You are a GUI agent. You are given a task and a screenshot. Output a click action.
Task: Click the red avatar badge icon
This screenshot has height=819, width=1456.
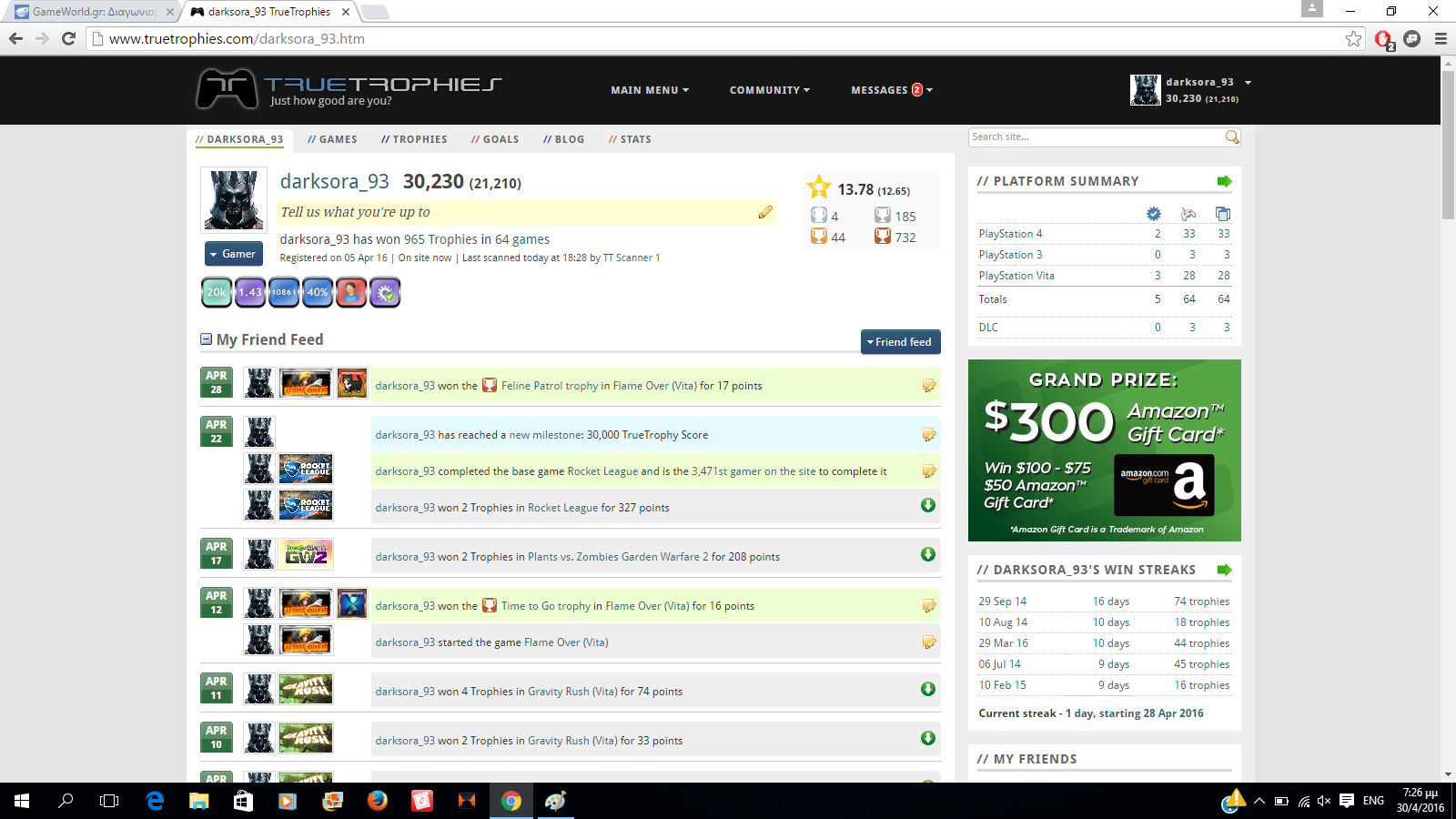pos(351,292)
